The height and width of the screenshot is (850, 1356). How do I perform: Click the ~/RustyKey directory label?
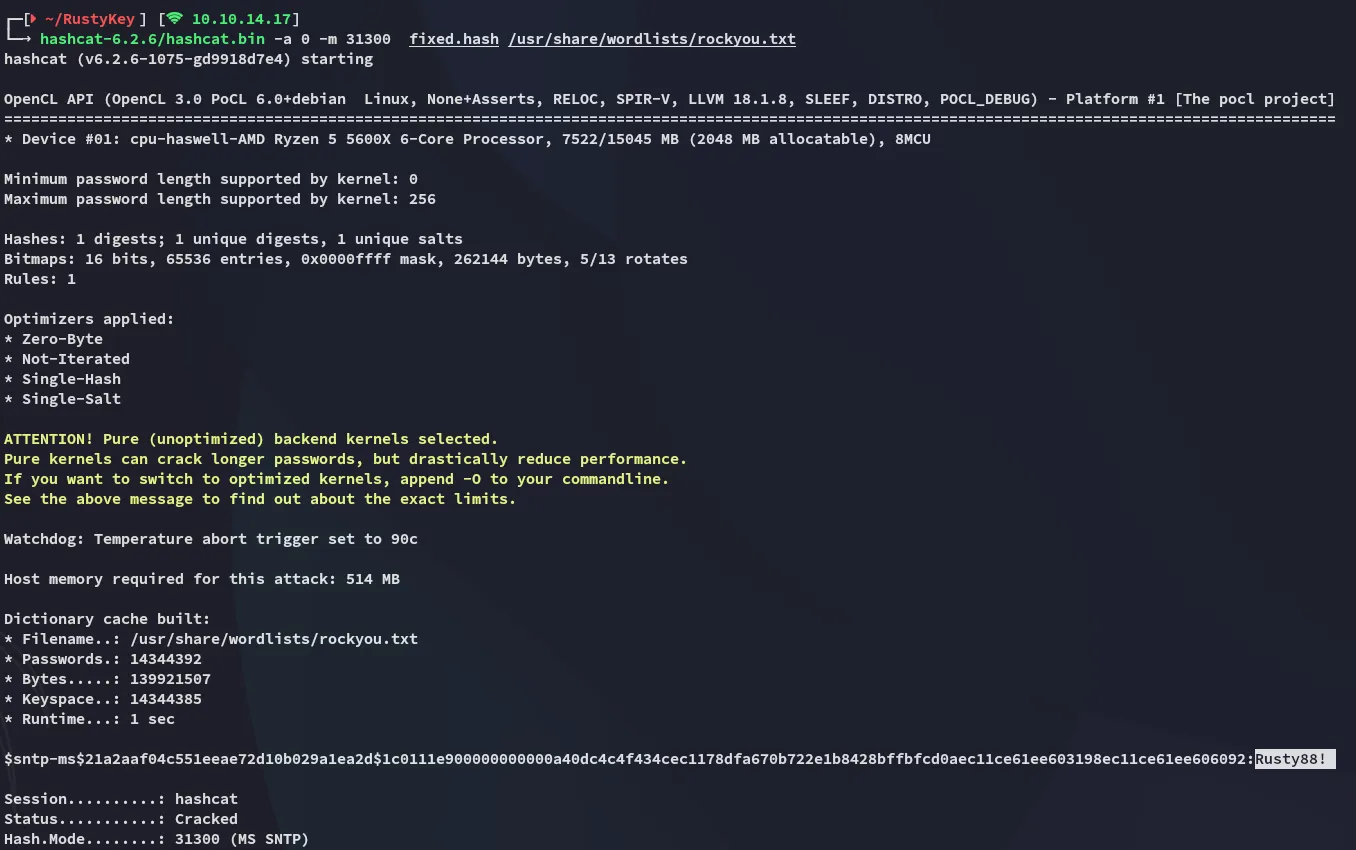(x=90, y=19)
